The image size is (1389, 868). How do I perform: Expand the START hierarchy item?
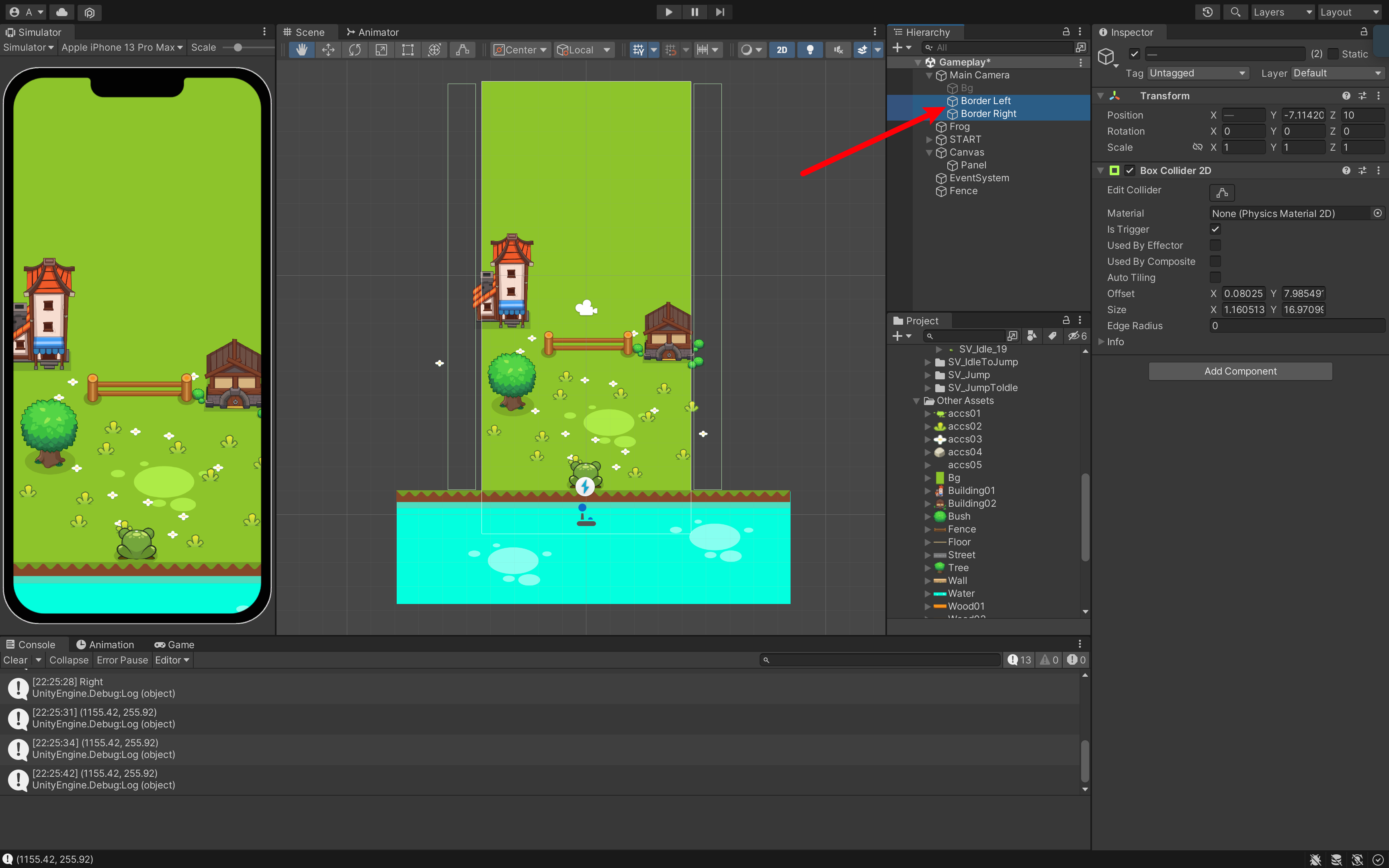click(929, 139)
